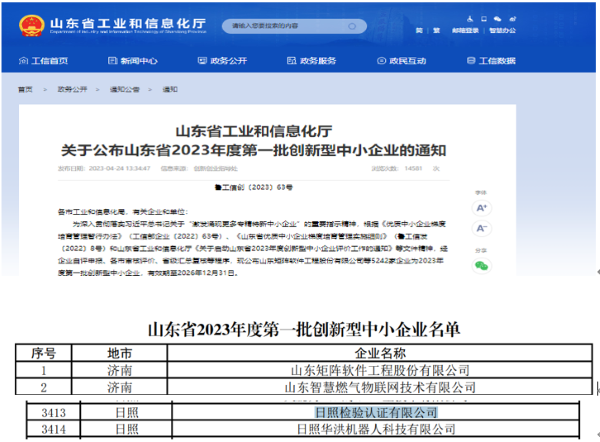Open 工信数据 navigation tab
This screenshot has width=600, height=442.
click(x=491, y=60)
